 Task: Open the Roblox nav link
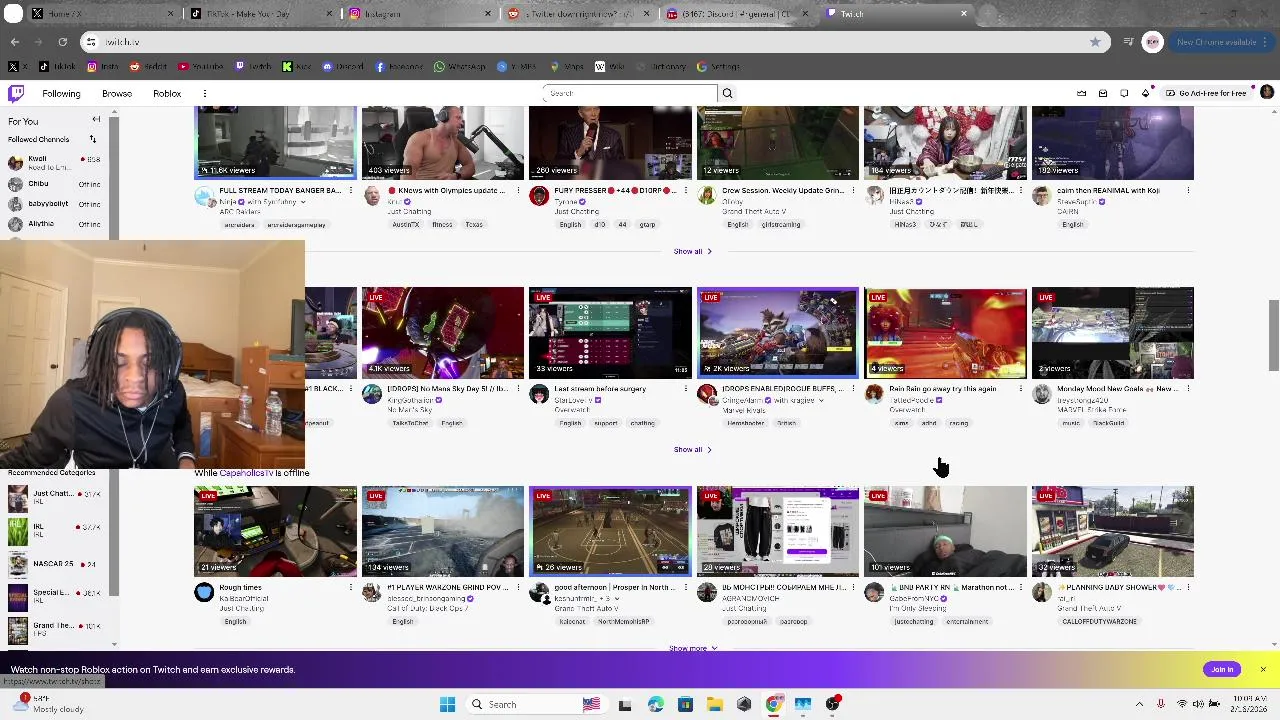click(x=167, y=93)
